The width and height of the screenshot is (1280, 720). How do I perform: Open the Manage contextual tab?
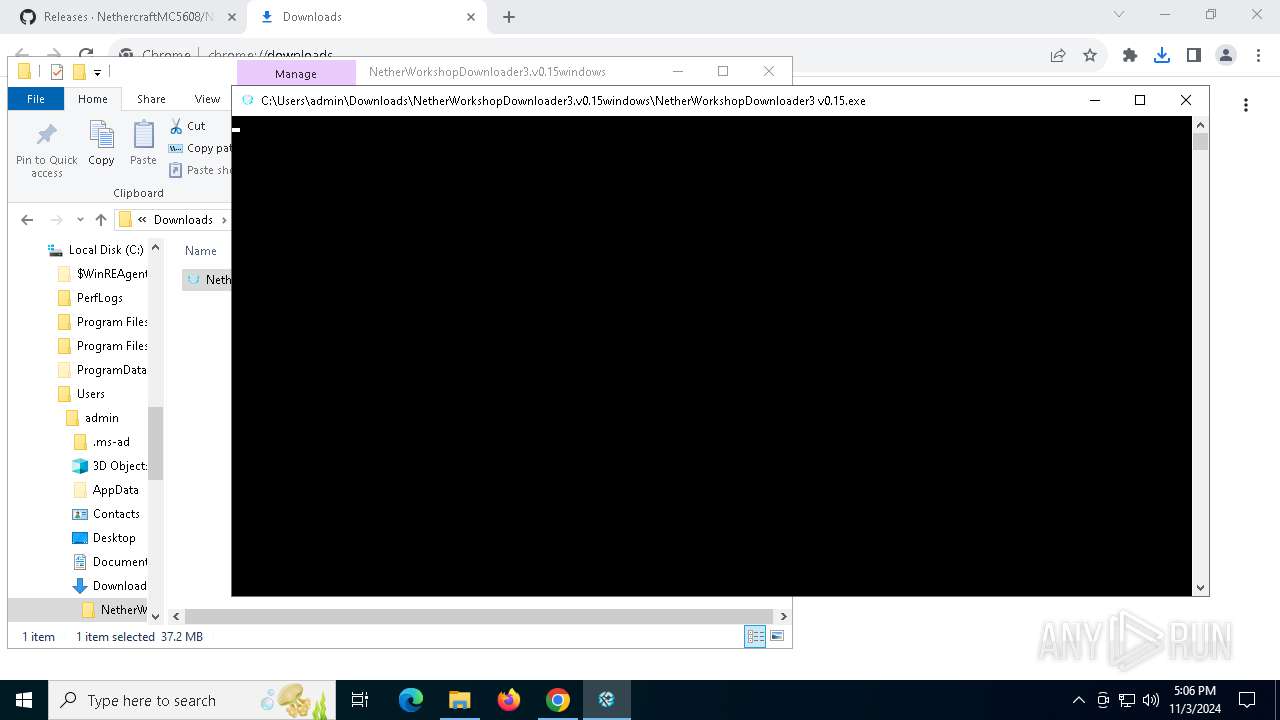pos(296,73)
